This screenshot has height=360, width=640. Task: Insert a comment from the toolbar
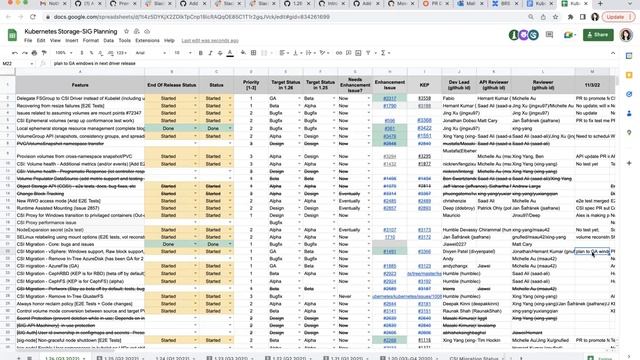click(x=349, y=53)
